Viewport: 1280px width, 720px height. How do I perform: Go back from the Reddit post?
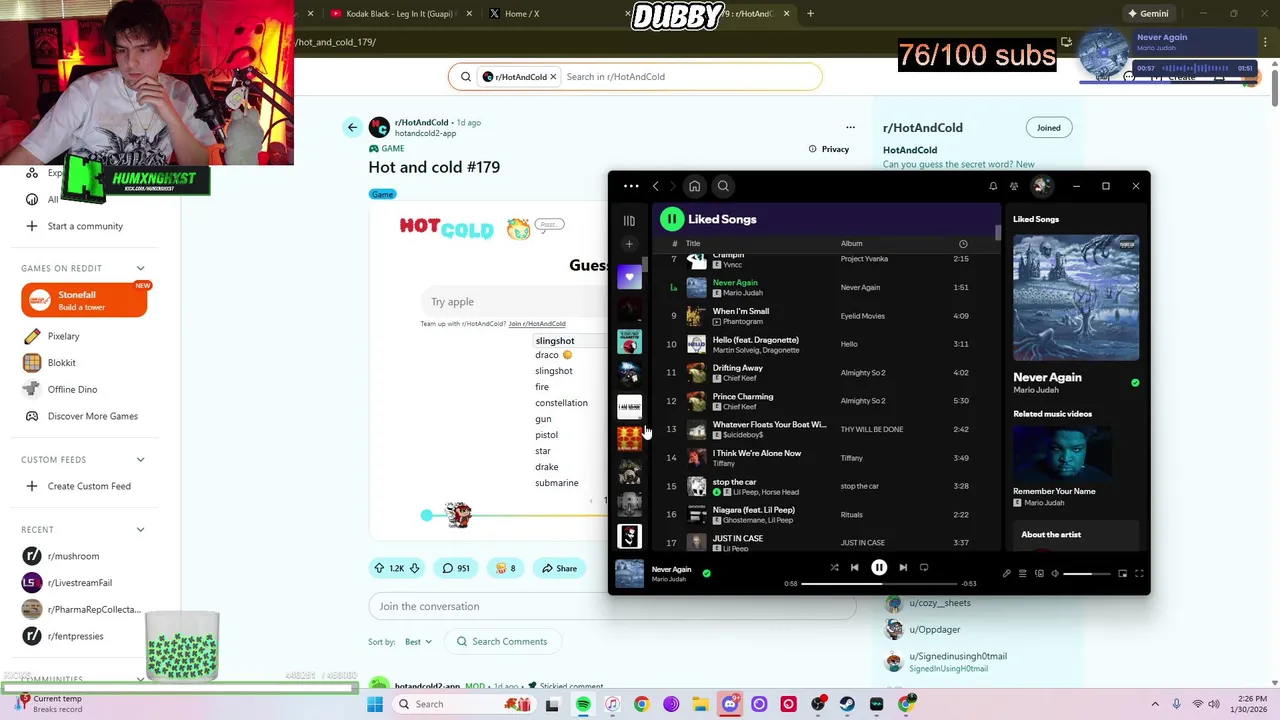pyautogui.click(x=352, y=127)
